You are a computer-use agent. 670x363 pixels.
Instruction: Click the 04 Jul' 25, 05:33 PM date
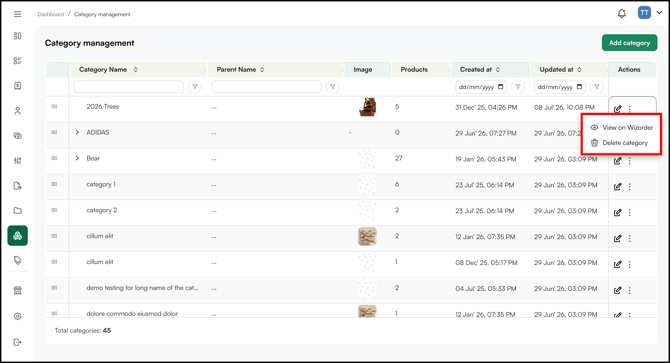[486, 289]
